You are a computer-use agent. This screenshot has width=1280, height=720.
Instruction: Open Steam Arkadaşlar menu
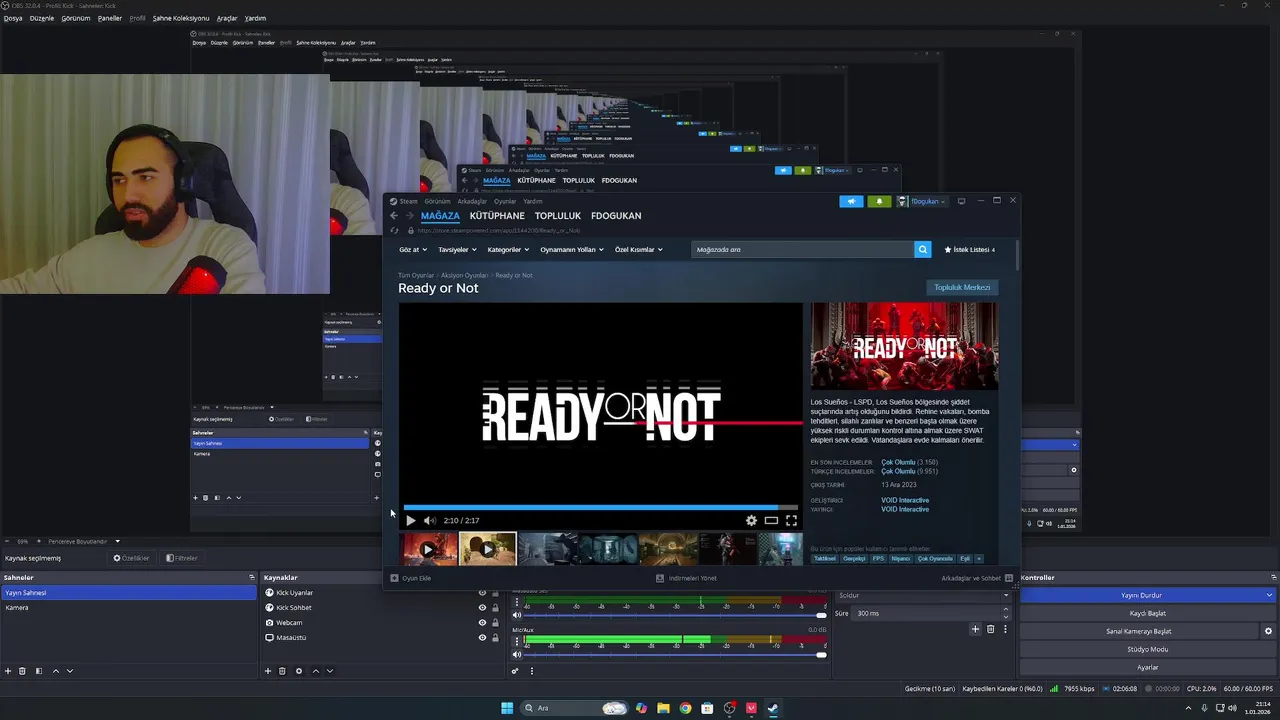point(472,201)
